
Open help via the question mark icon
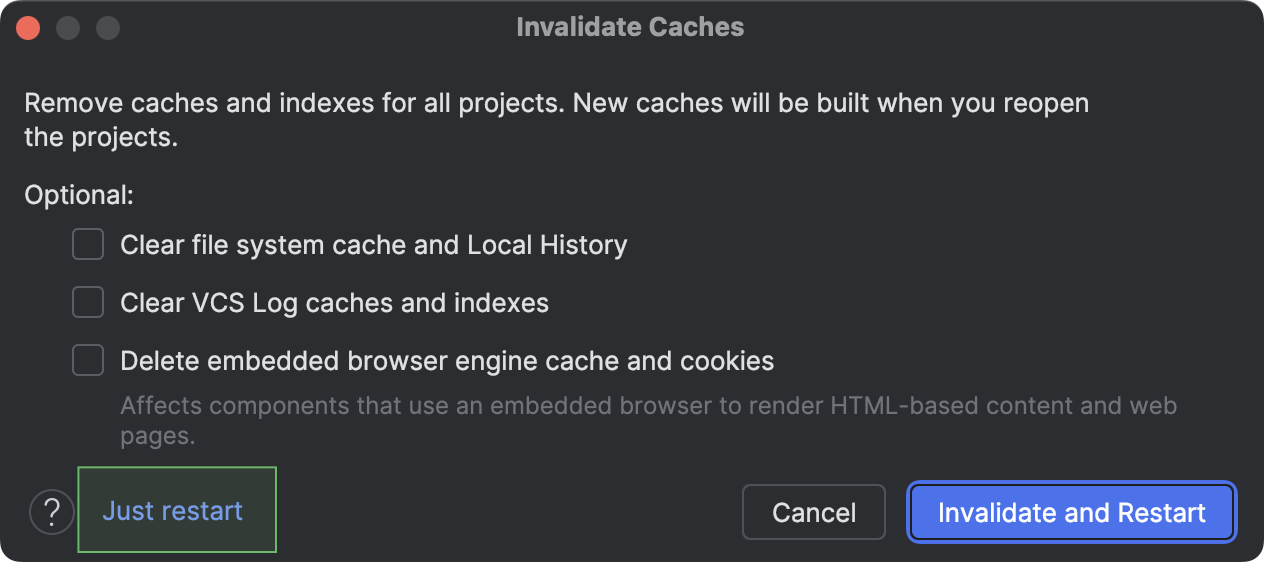pyautogui.click(x=52, y=513)
